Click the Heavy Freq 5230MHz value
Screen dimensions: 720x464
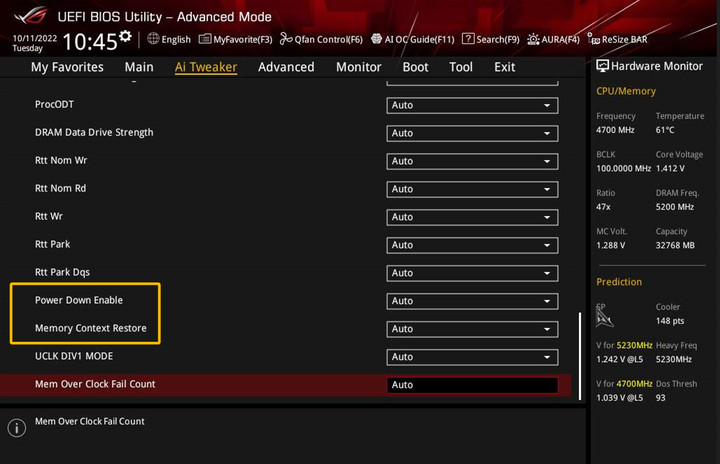pos(674,360)
